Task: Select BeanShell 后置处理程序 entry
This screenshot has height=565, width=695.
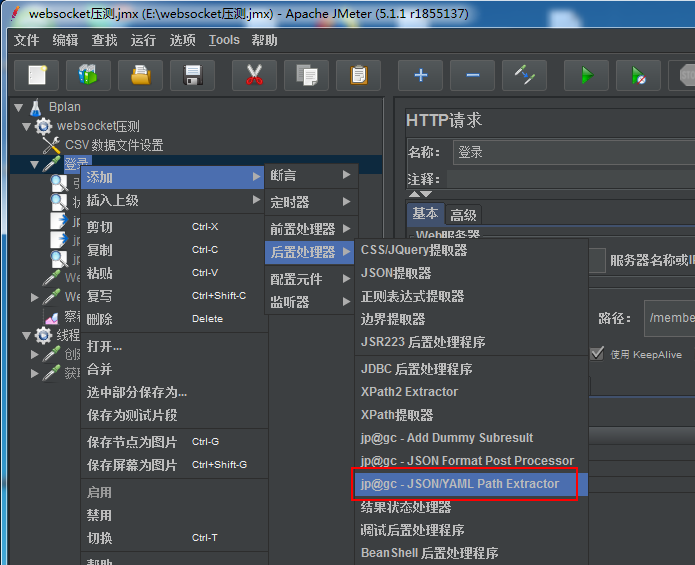Action: click(472, 553)
